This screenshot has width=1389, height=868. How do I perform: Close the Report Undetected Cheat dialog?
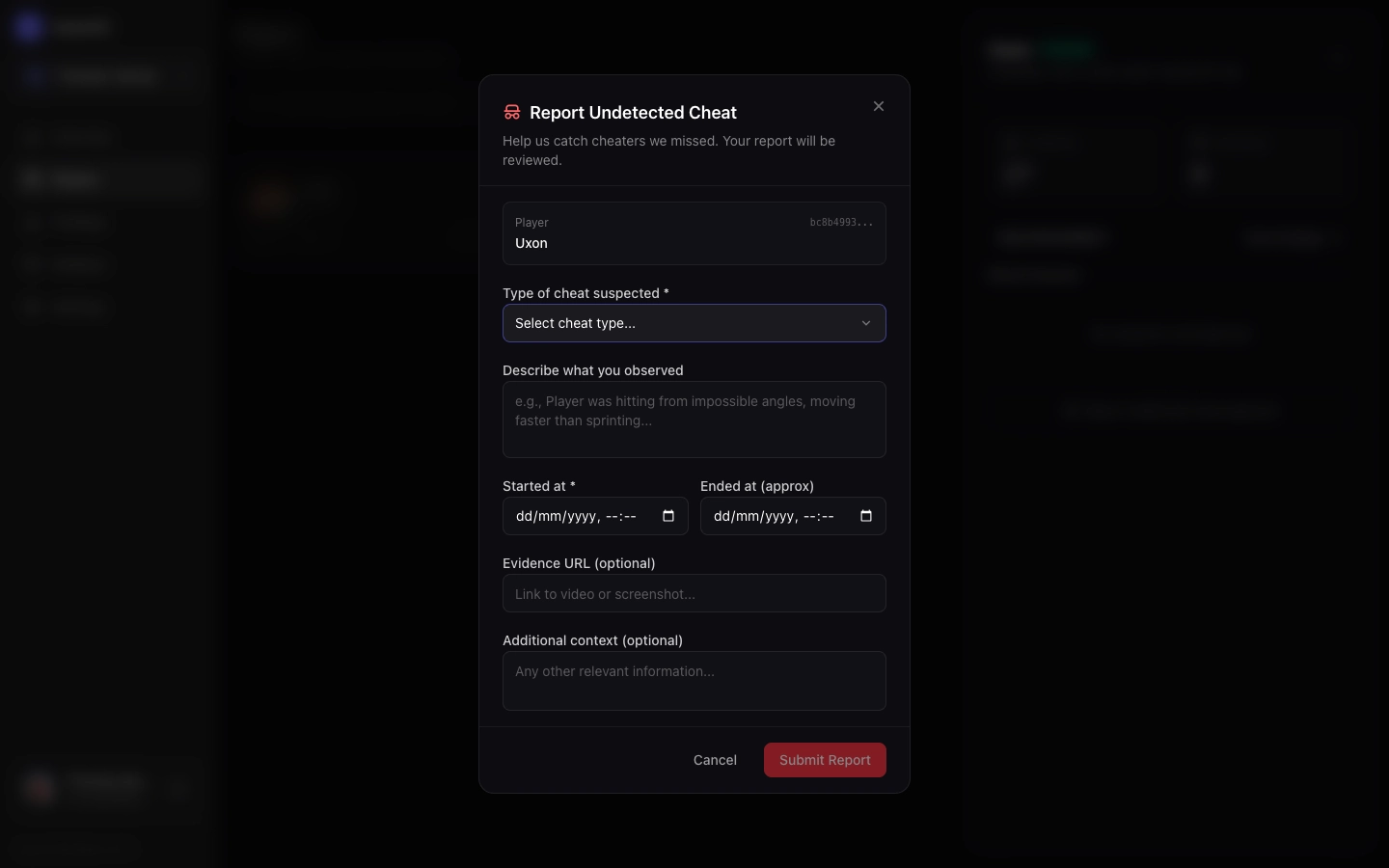tap(879, 106)
